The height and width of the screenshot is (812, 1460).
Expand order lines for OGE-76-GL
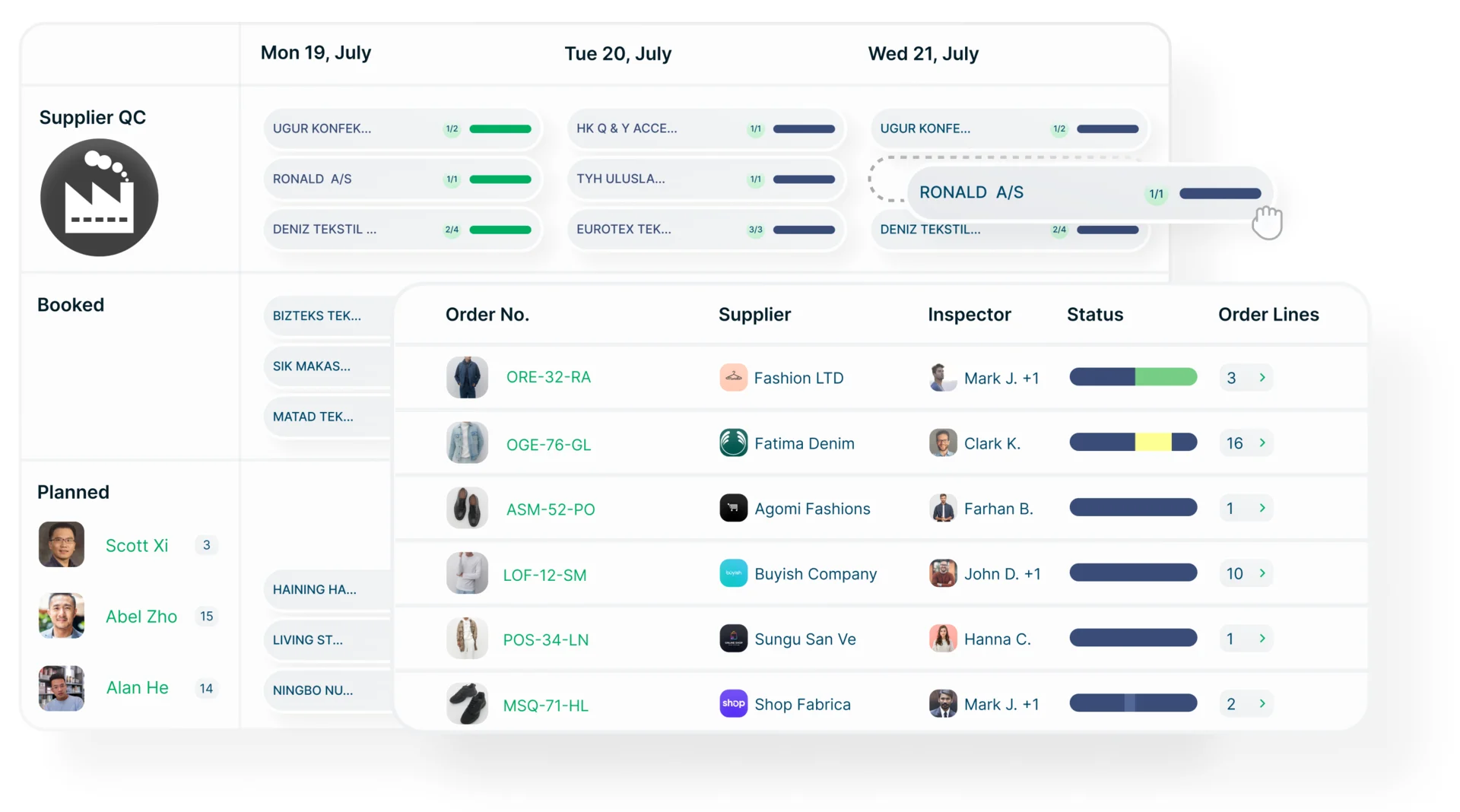[x=1262, y=442]
